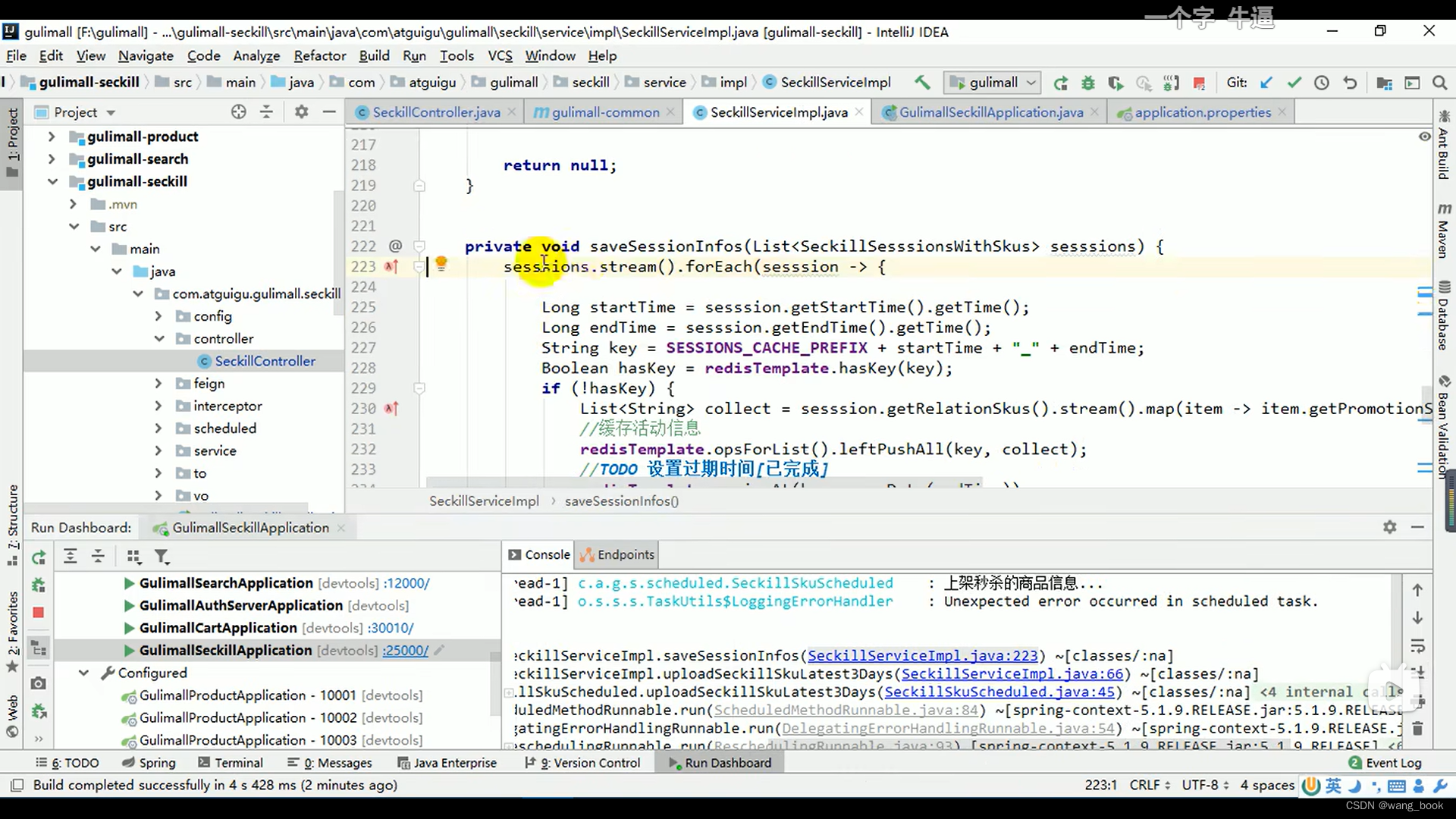Switch to Endpoints tab in run console
This screenshot has height=819, width=1456.
click(617, 554)
